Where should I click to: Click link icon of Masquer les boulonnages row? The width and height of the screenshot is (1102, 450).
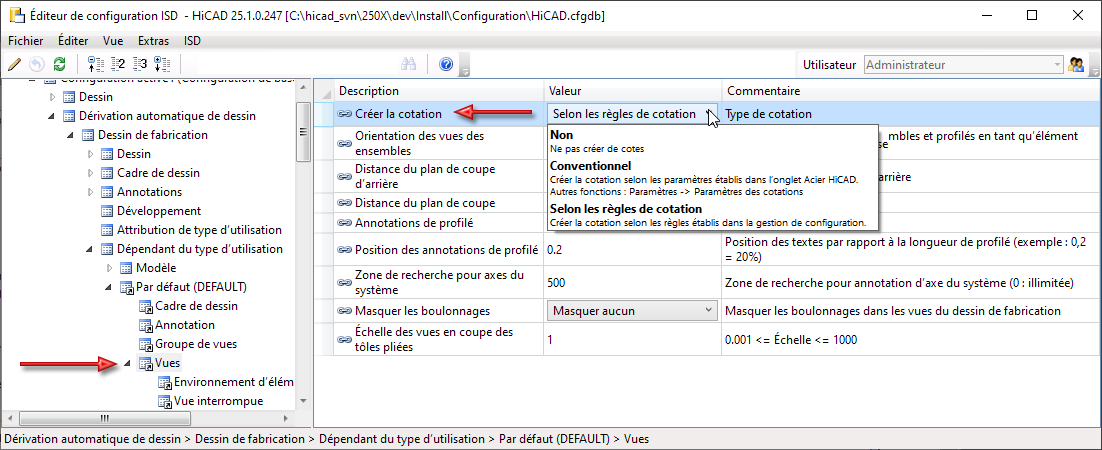click(x=344, y=310)
